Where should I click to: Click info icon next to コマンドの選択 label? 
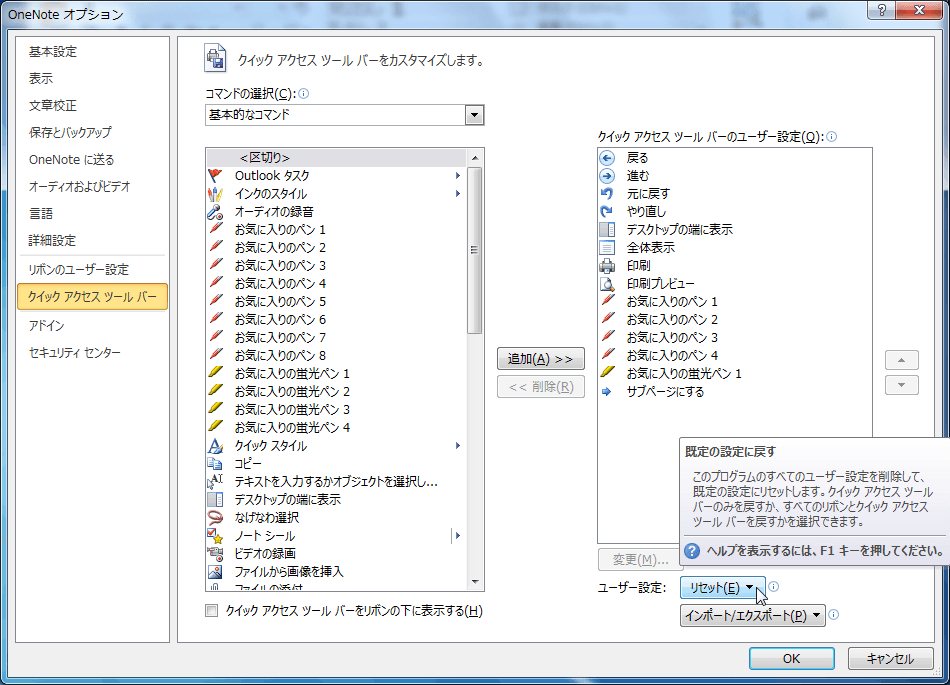(304, 93)
